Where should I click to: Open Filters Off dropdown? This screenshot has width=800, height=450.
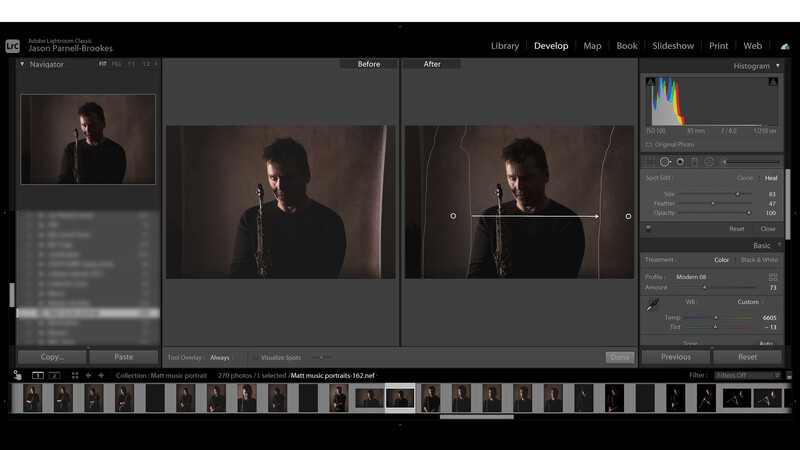747,376
